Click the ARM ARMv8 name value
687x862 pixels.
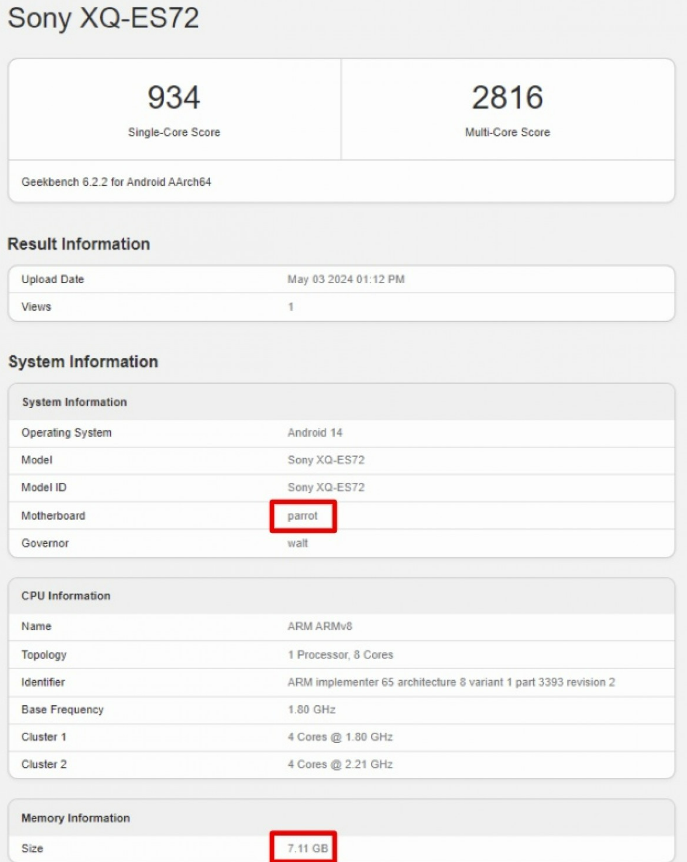320,627
